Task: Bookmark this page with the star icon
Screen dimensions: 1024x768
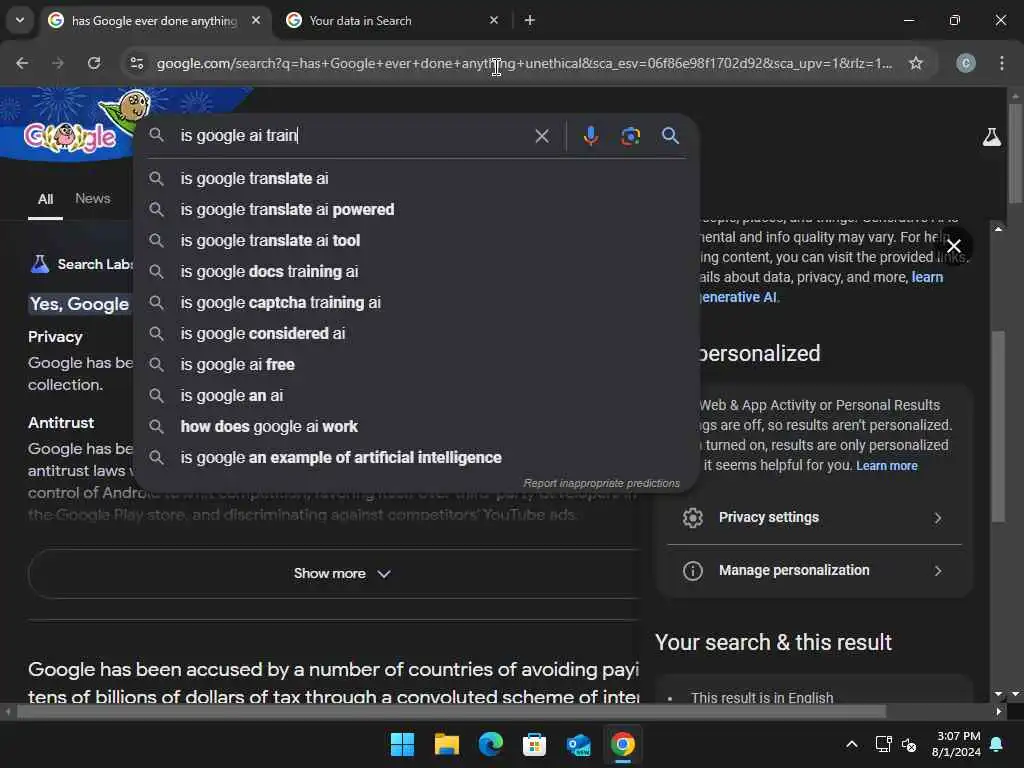Action: point(916,63)
